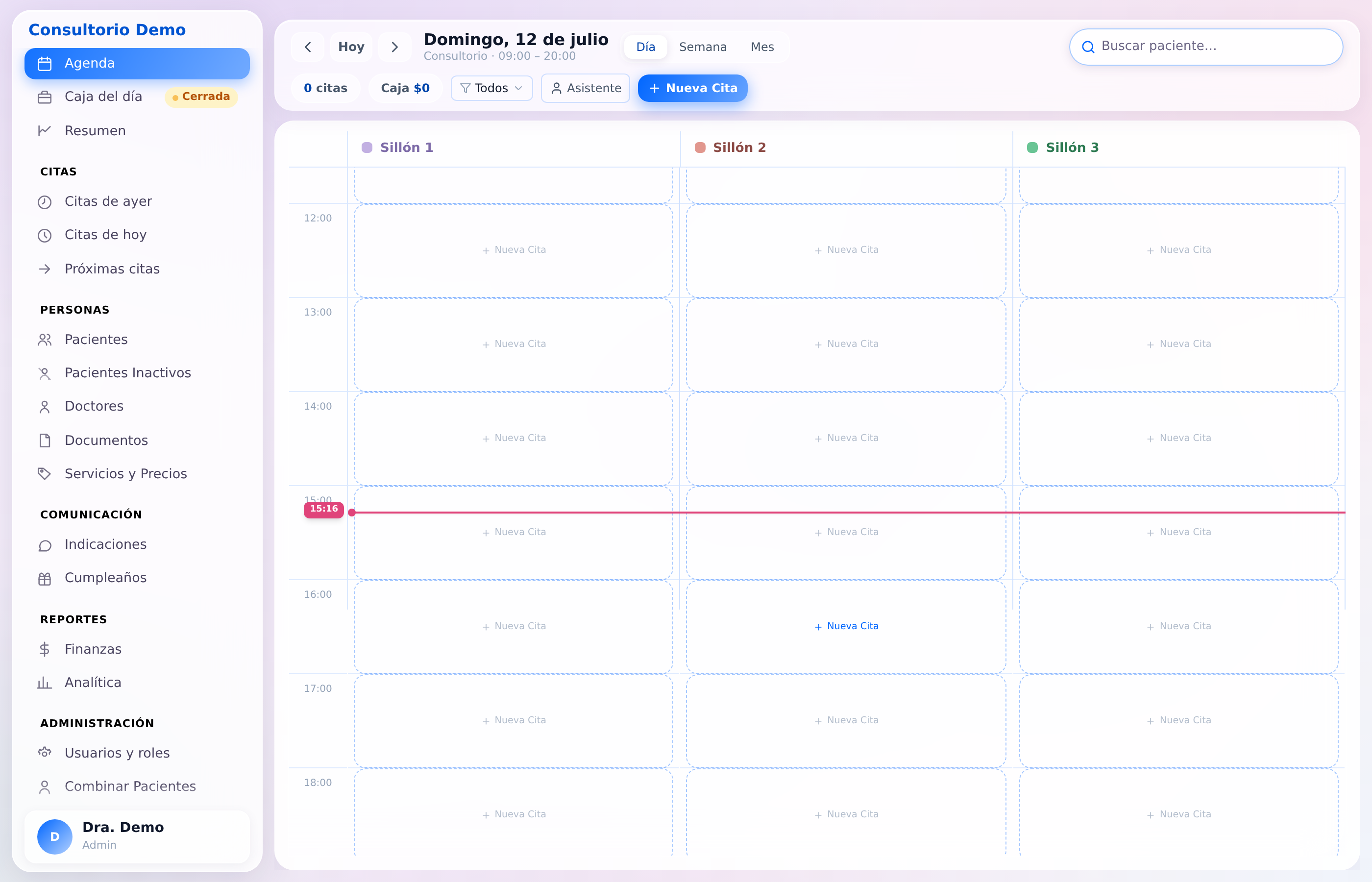Viewport: 1372px width, 882px height.
Task: Click the Consultorio Demo title
Action: click(x=107, y=30)
